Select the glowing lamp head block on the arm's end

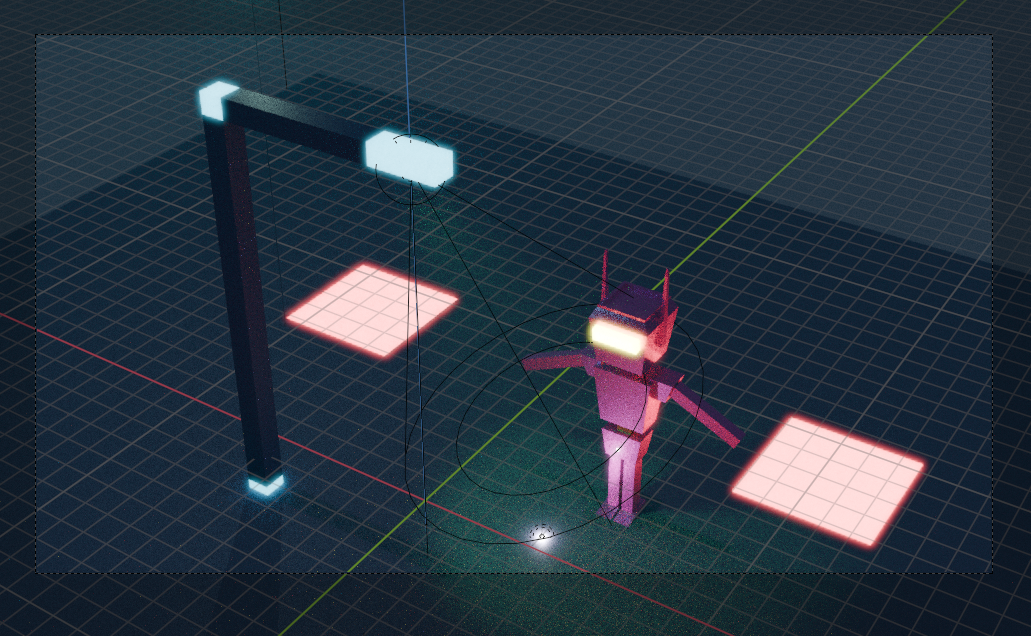(x=410, y=159)
